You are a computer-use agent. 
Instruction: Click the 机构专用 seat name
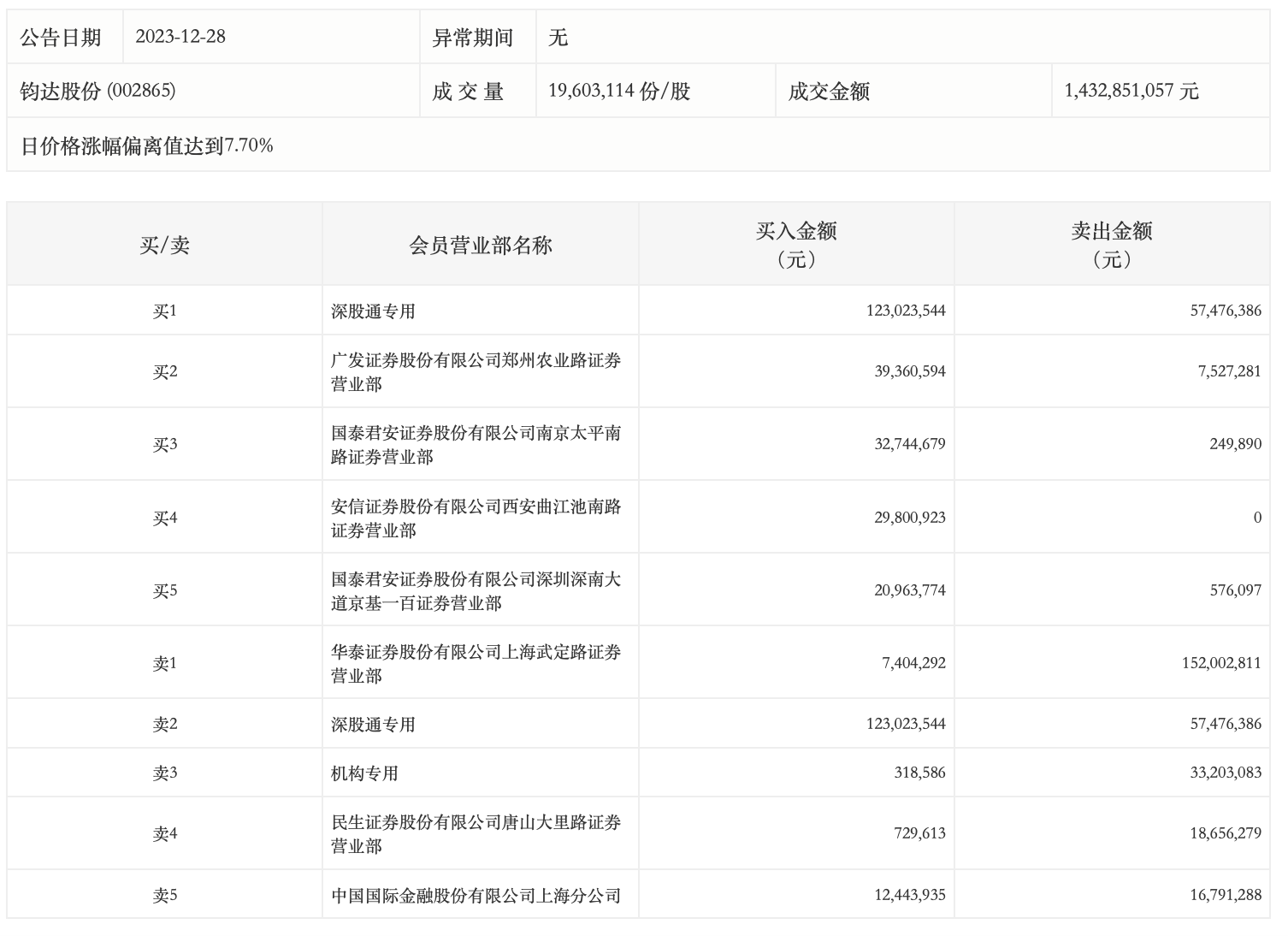tap(365, 773)
